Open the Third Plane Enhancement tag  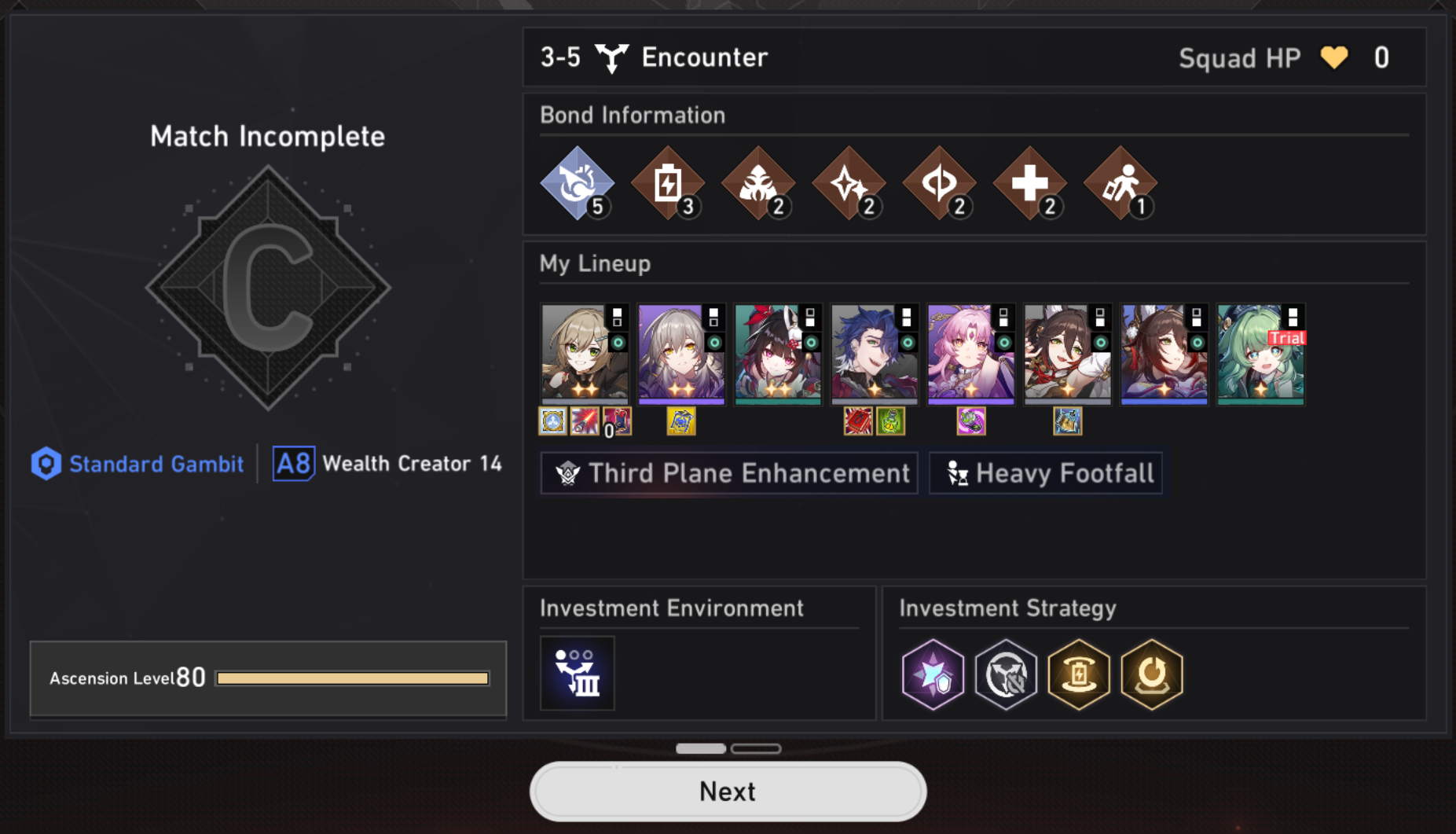(x=729, y=473)
